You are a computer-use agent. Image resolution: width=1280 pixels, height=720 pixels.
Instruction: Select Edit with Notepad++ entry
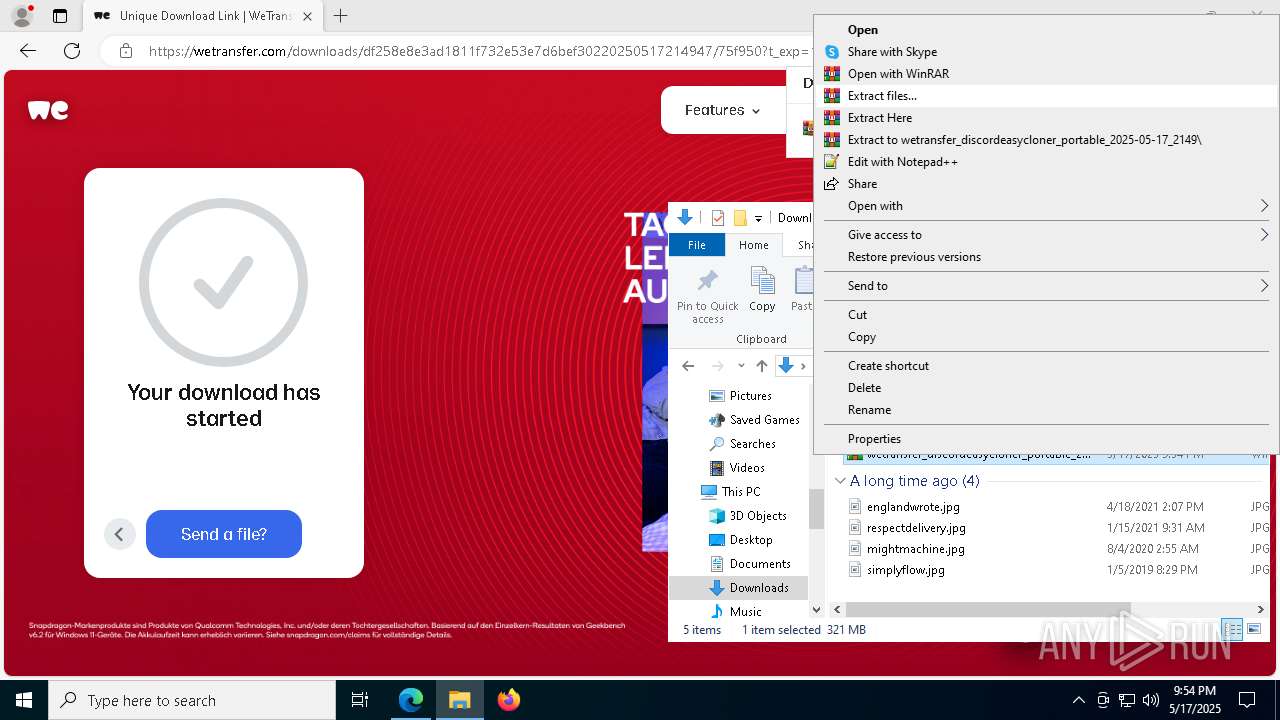click(x=1046, y=162)
